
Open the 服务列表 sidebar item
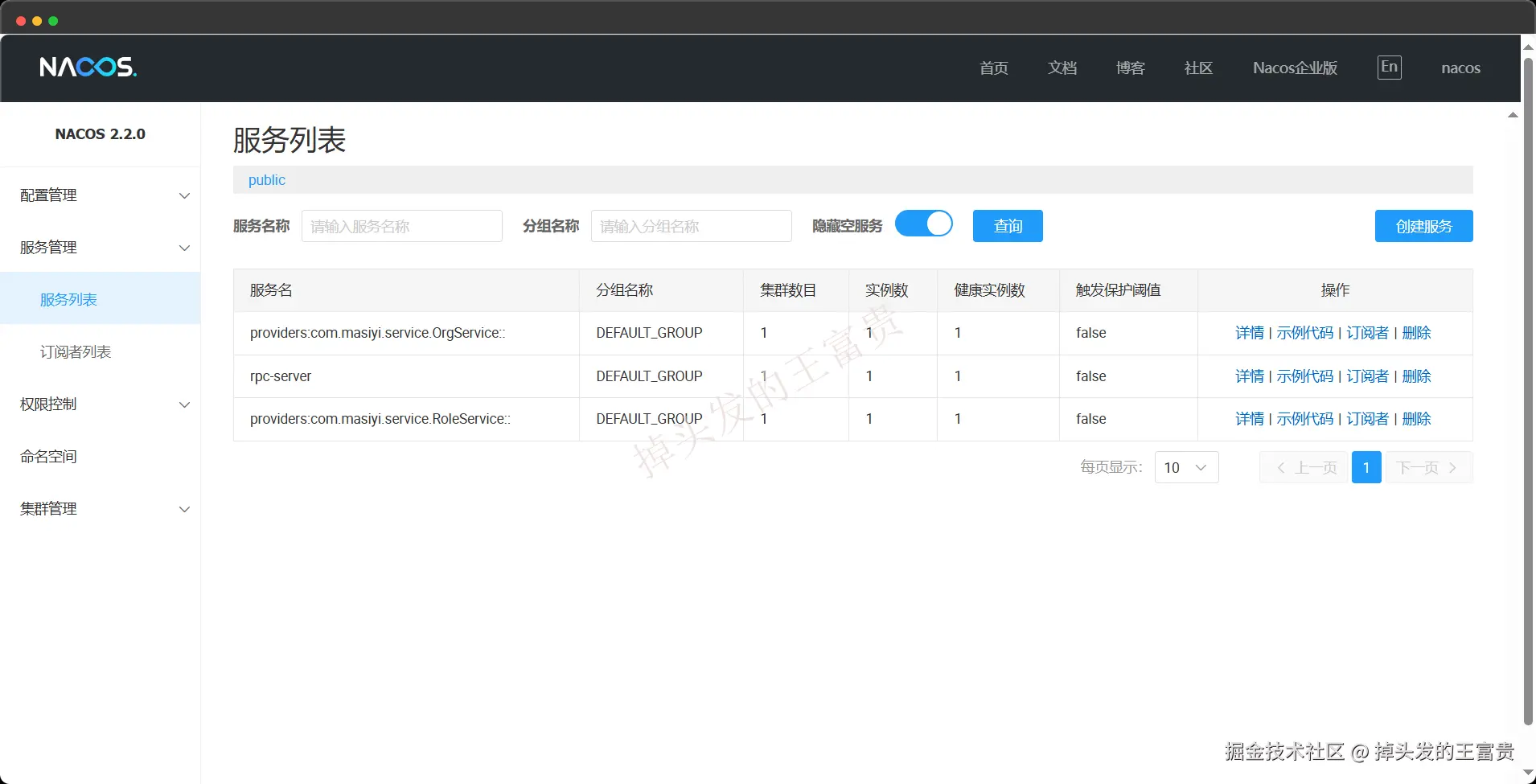[101, 299]
